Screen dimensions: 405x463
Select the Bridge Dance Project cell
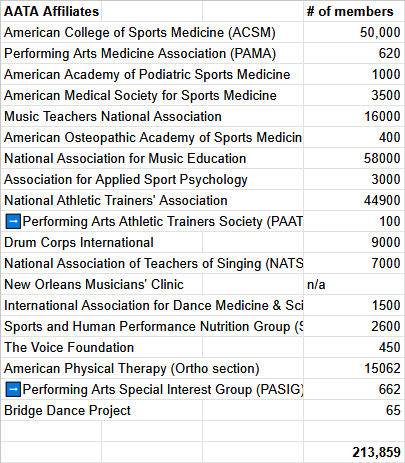pyautogui.click(x=102, y=410)
